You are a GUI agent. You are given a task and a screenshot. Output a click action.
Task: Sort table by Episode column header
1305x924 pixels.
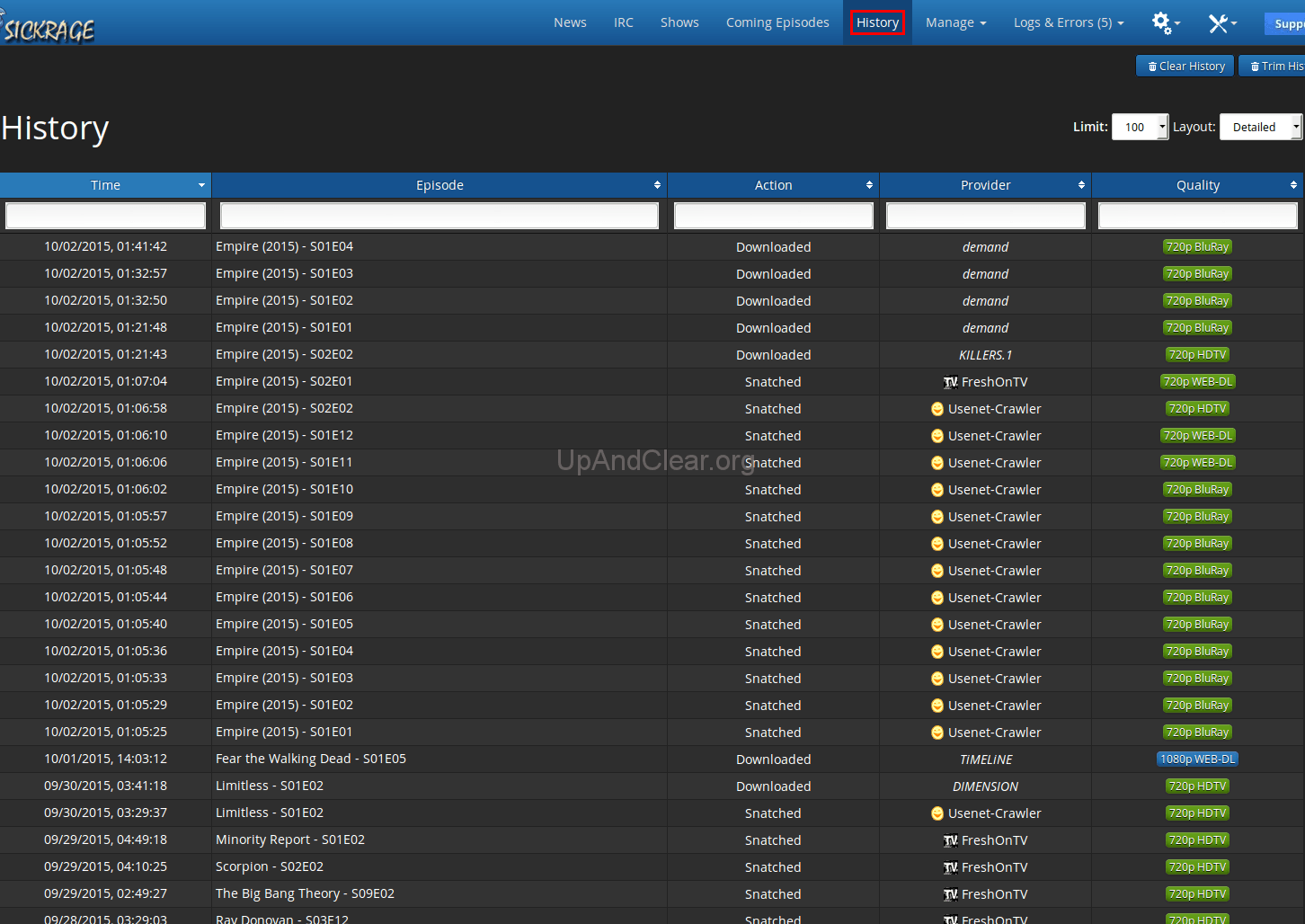tap(439, 185)
